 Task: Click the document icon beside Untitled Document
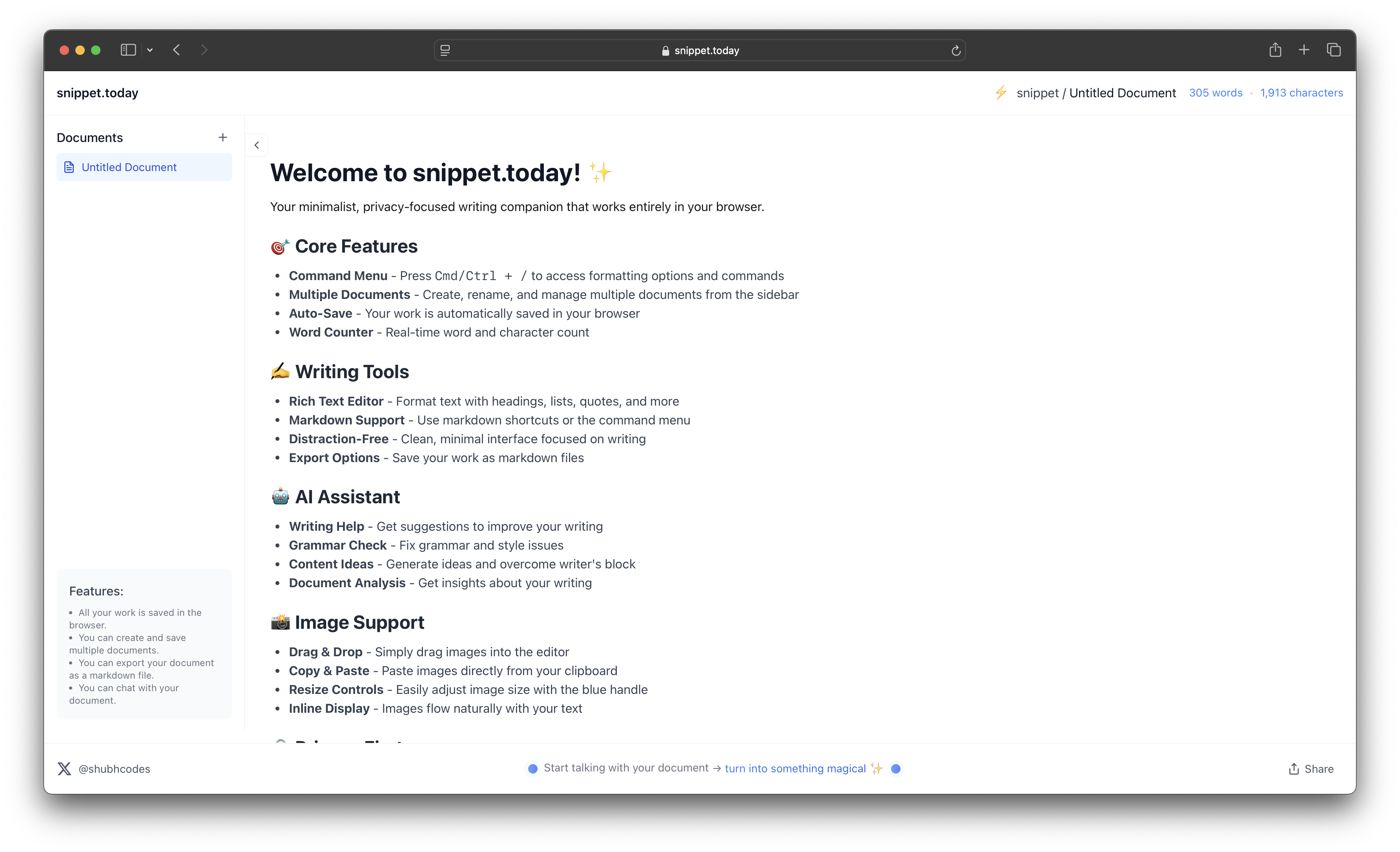pyautogui.click(x=69, y=167)
